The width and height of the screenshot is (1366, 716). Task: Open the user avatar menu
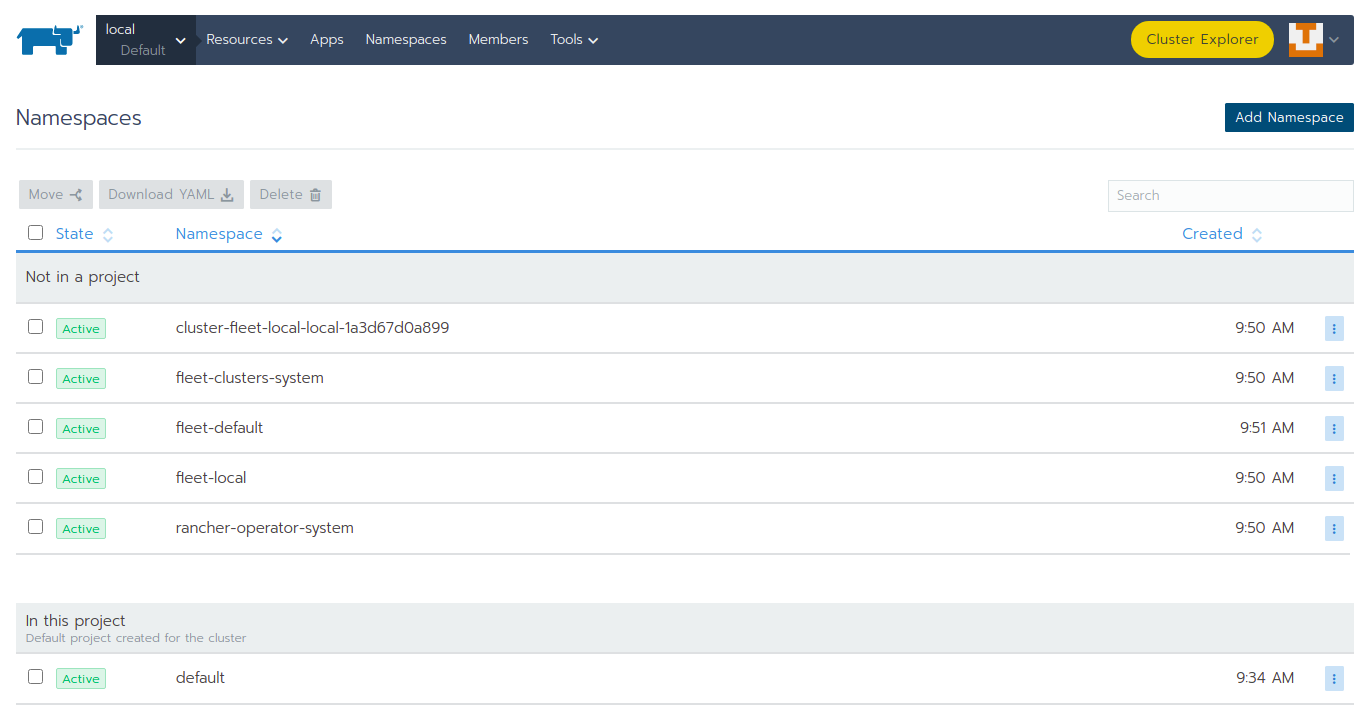coord(1313,40)
